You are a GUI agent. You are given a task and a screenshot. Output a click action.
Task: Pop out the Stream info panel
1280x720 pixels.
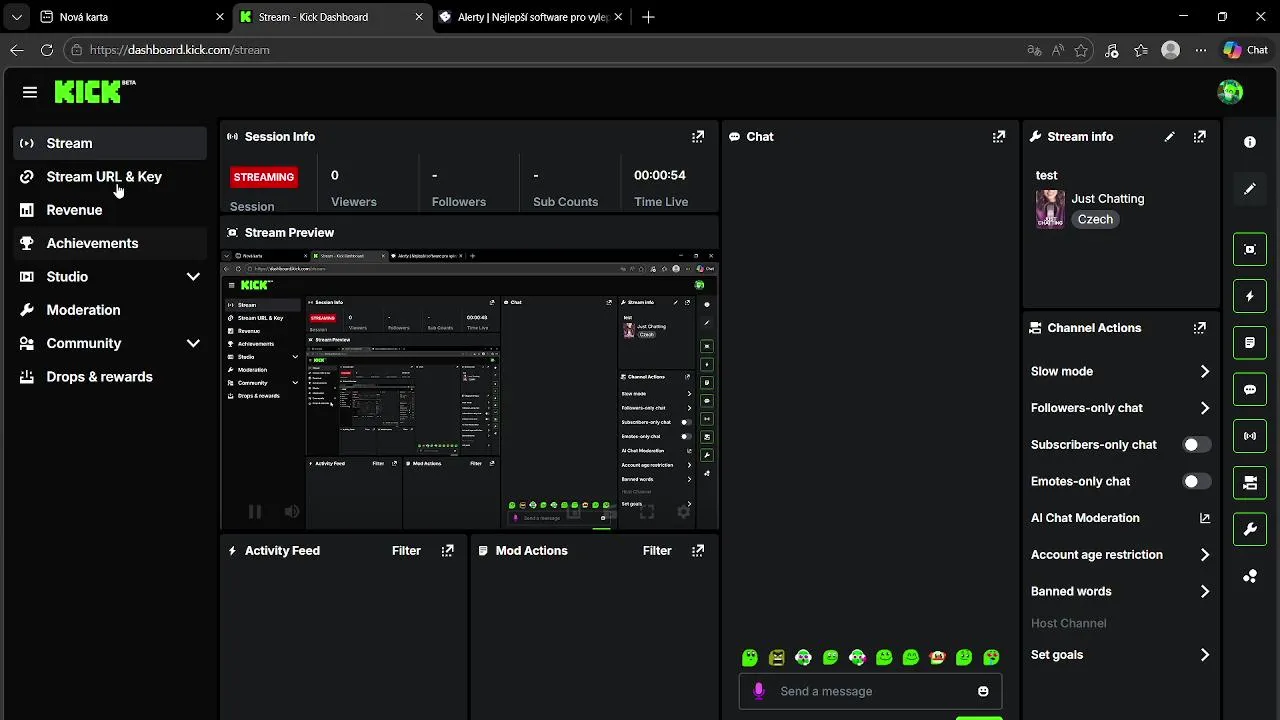pyautogui.click(x=1199, y=137)
